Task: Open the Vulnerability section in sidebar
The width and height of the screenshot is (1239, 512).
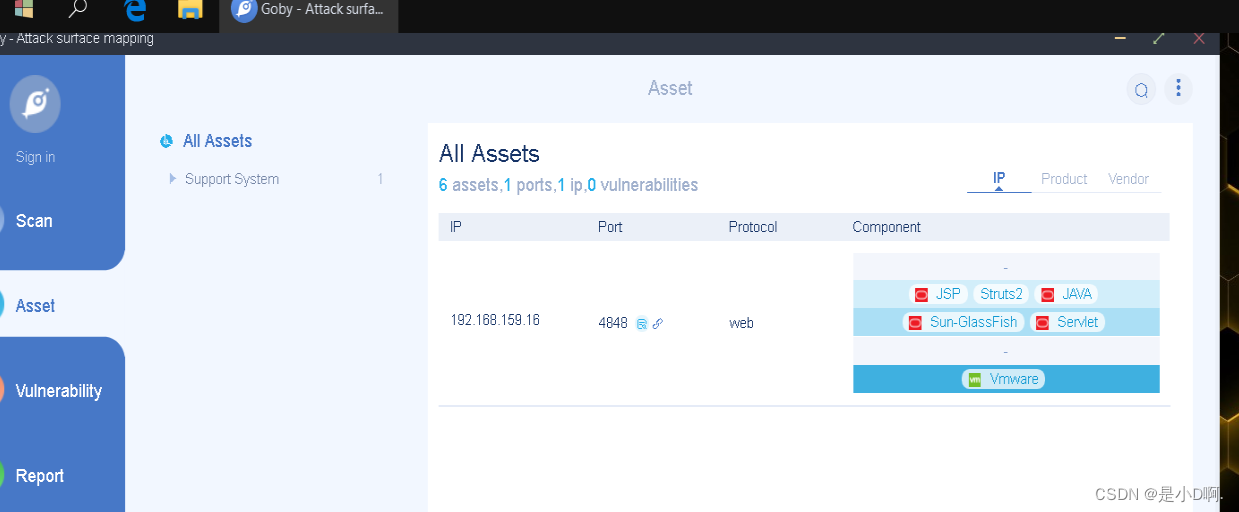Action: coord(58,391)
